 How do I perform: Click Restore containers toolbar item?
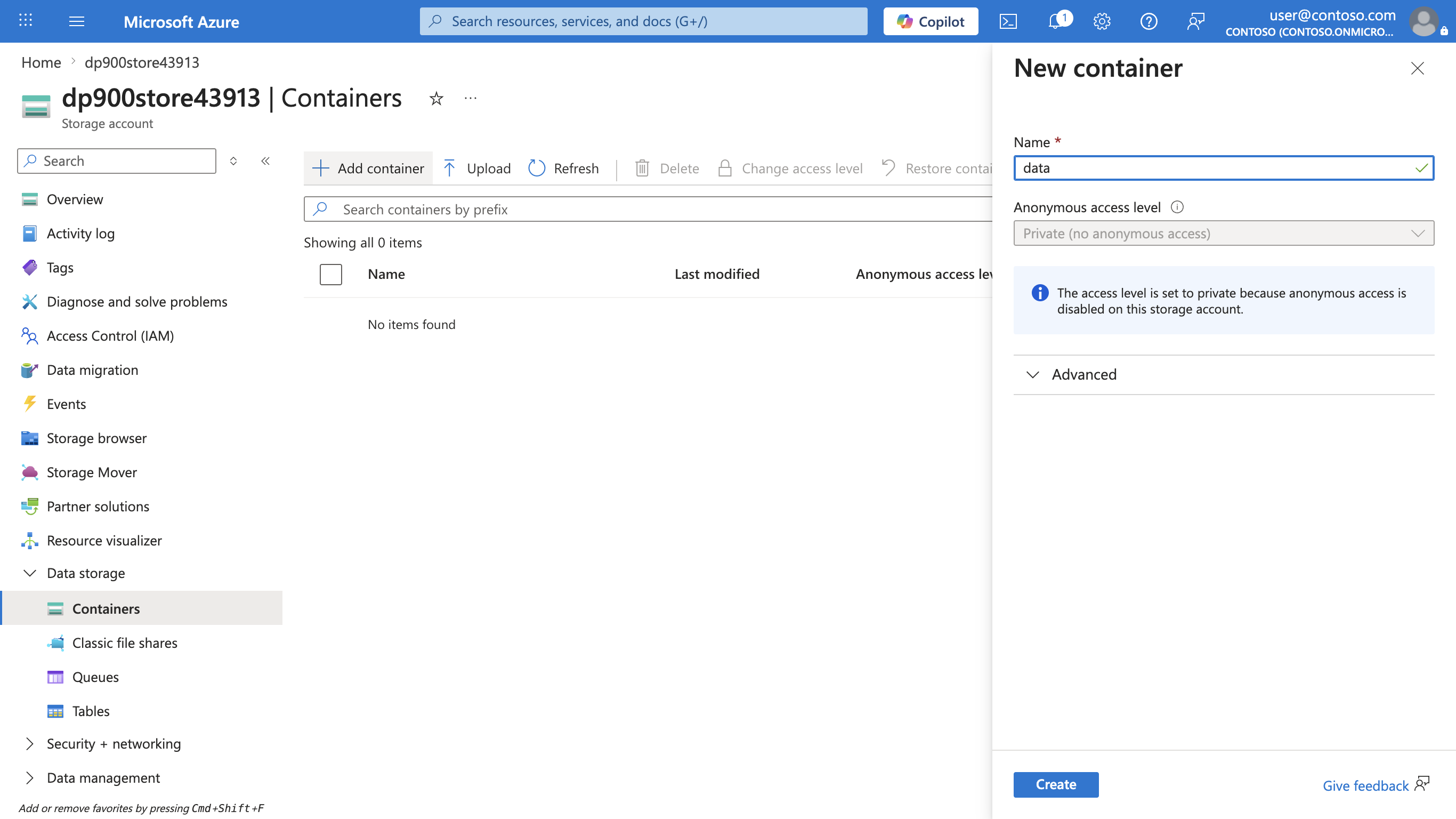[x=936, y=168]
